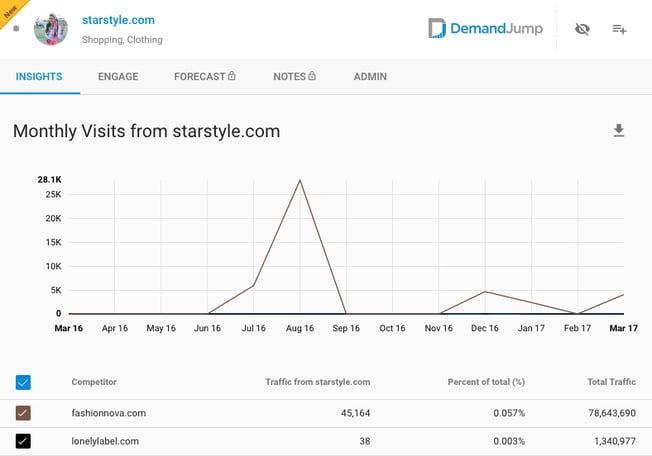652x456 pixels.
Task: Click the 0.003% percent value
Action: [x=509, y=441]
